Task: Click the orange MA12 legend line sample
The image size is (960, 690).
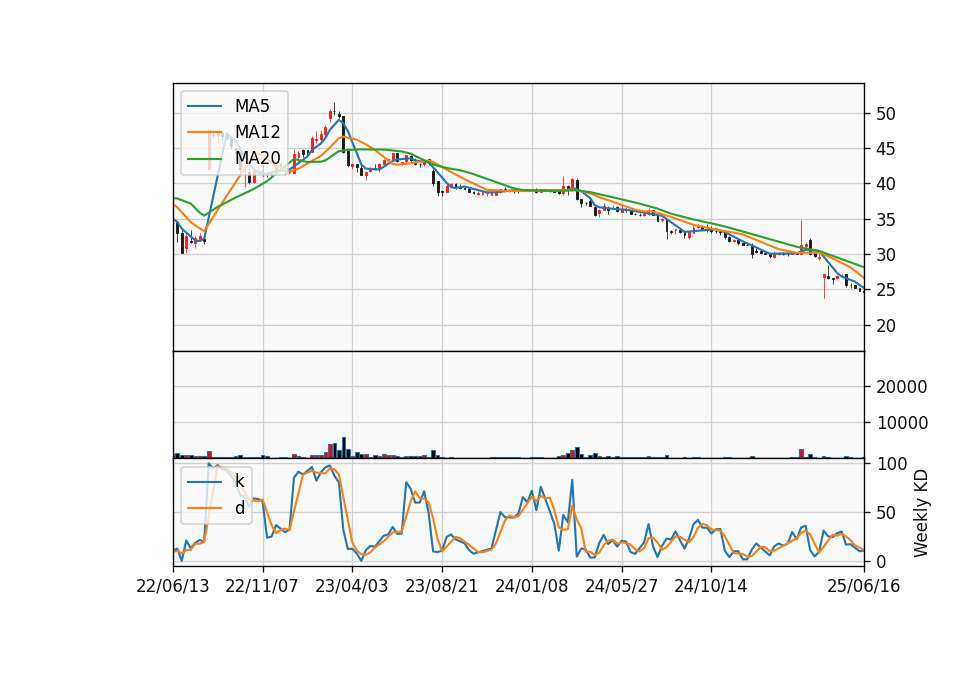Action: point(204,132)
